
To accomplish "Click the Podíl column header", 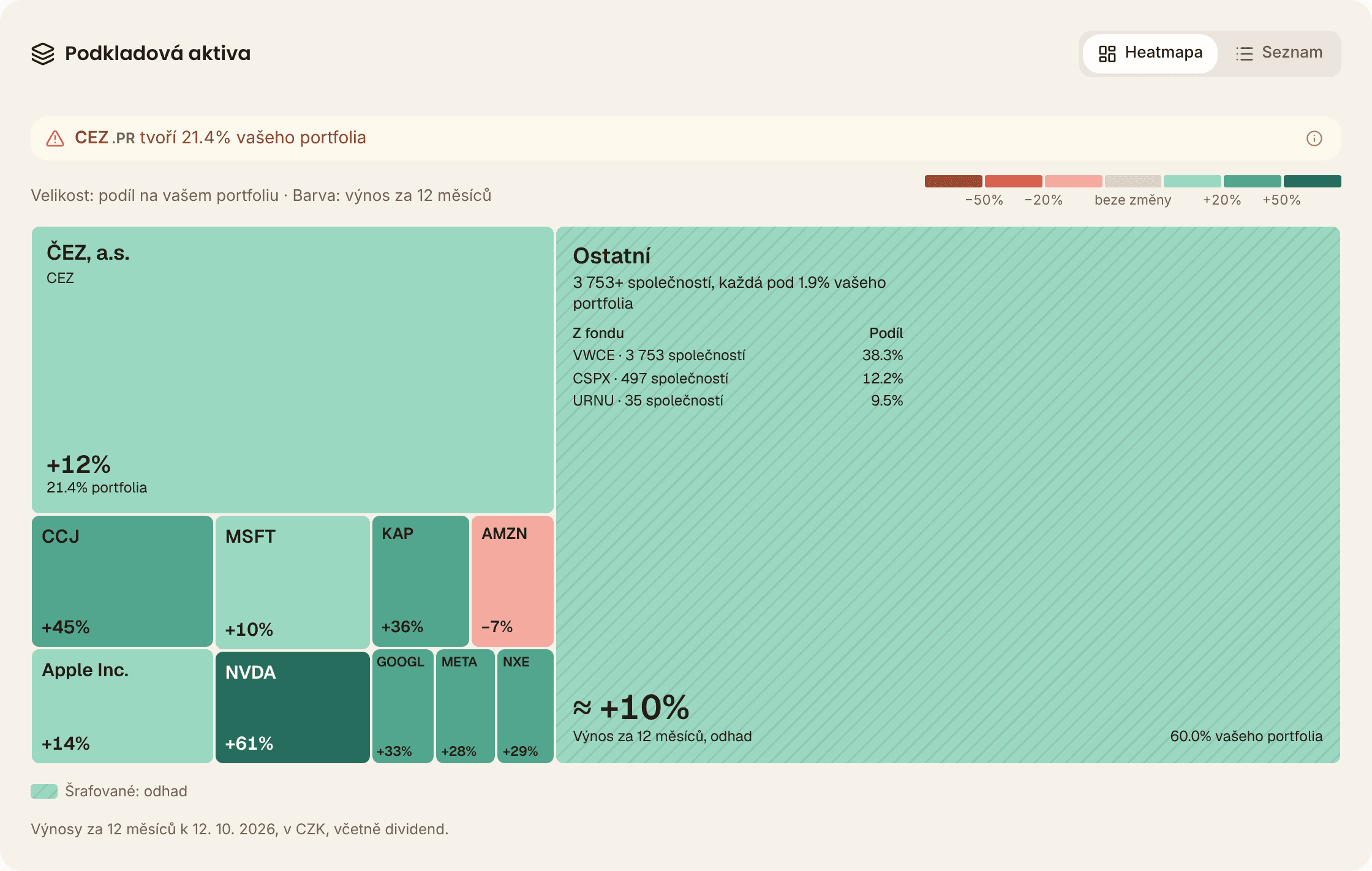I will (886, 333).
